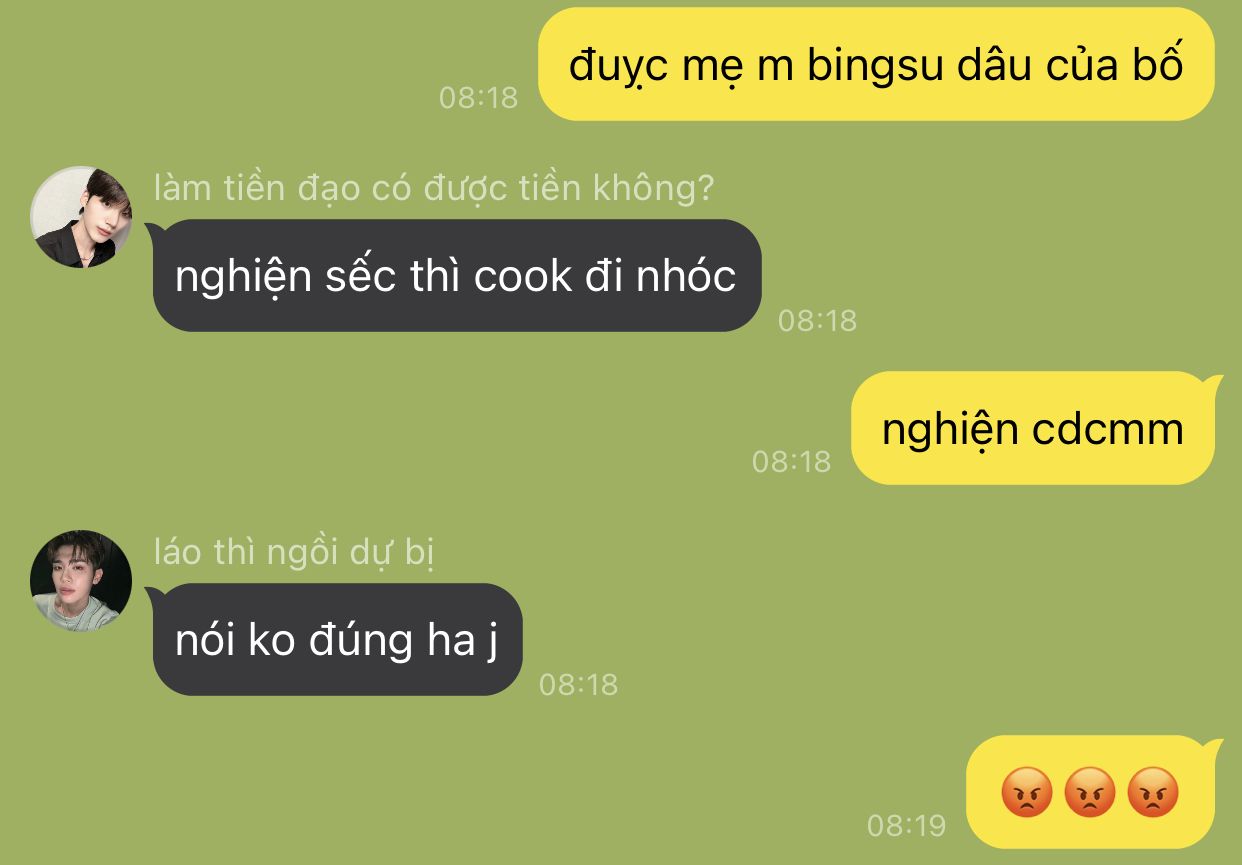The width and height of the screenshot is (1242, 865).
Task: Select the 'nghiện cdcmm' yellow message bubble
Action: 1033,428
